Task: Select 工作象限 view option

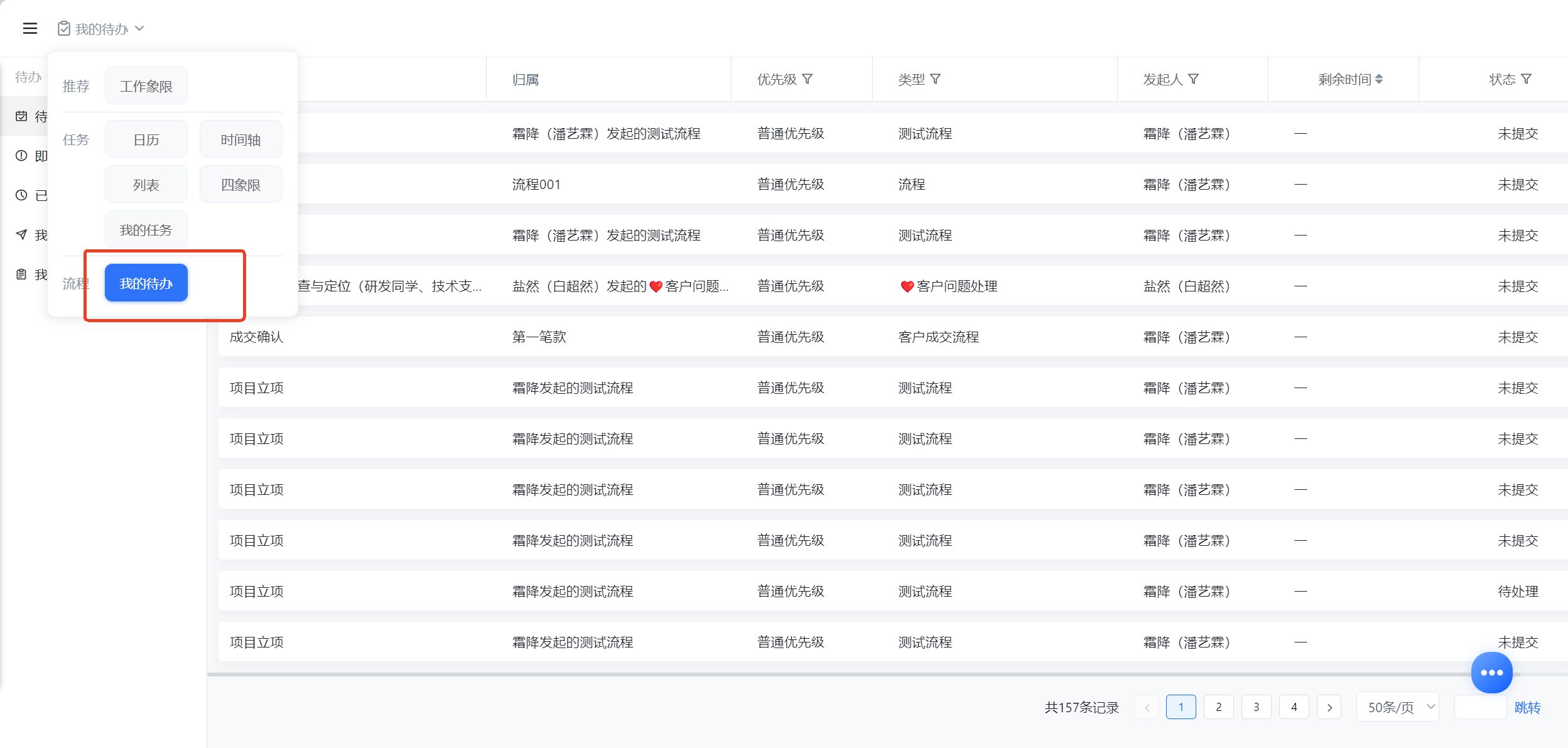Action: [x=146, y=86]
